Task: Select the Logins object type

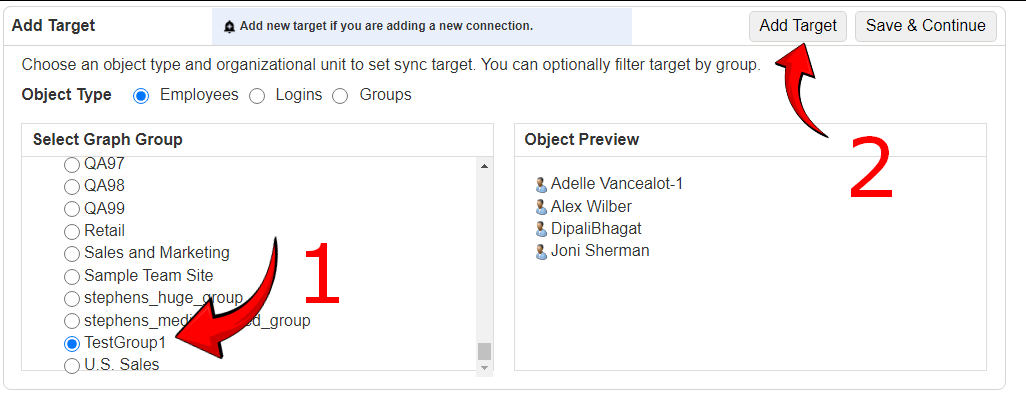Action: (257, 96)
